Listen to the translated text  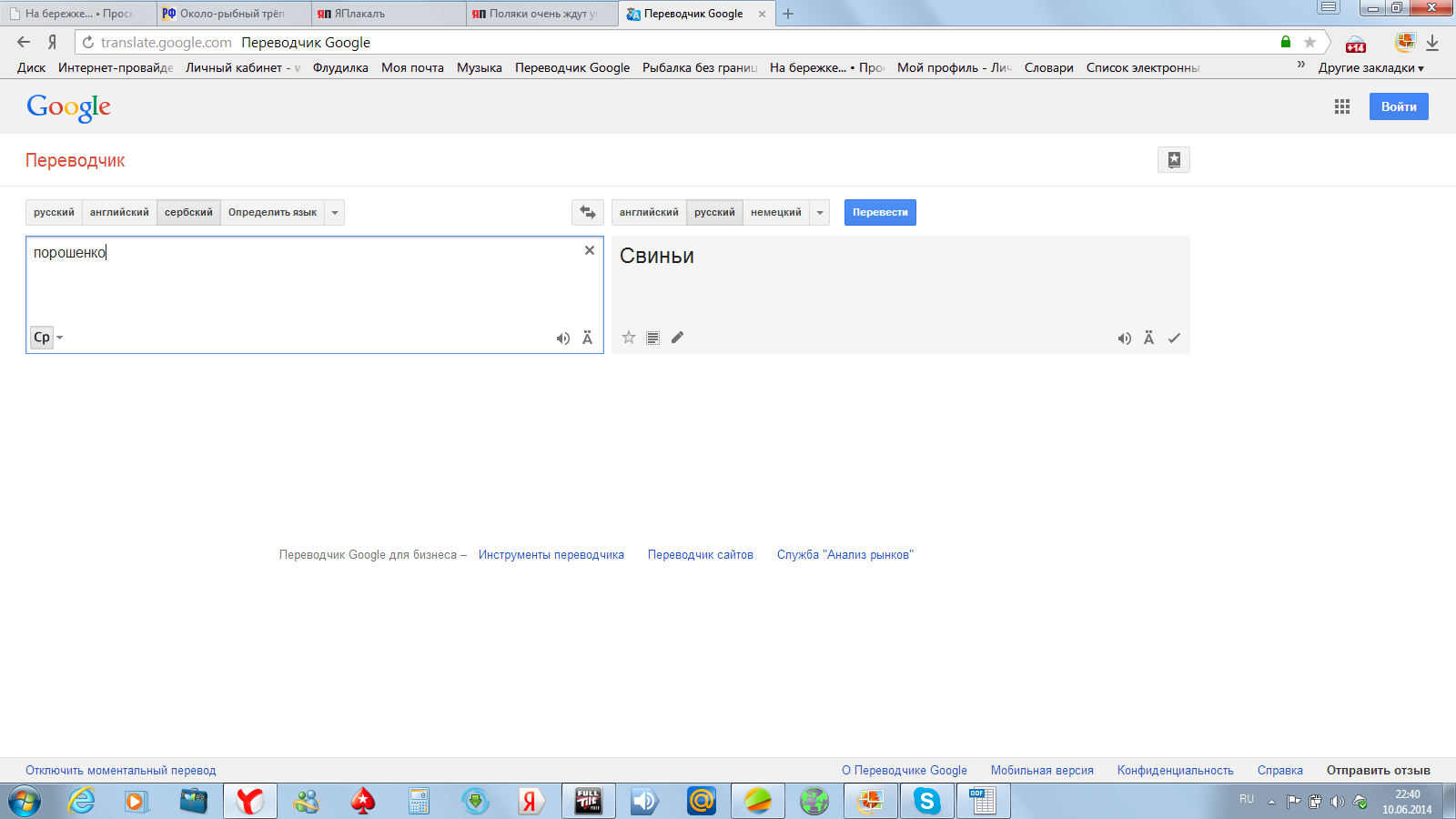click(x=1125, y=339)
